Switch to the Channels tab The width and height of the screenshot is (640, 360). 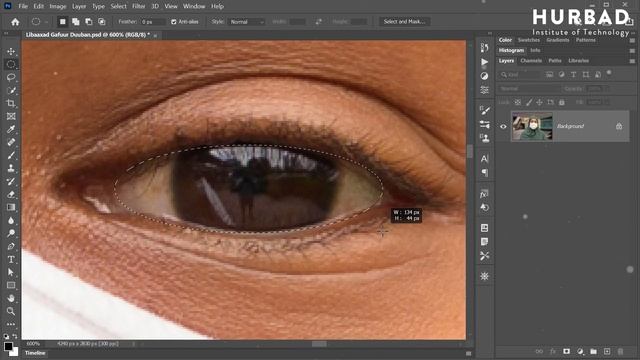[x=531, y=61]
